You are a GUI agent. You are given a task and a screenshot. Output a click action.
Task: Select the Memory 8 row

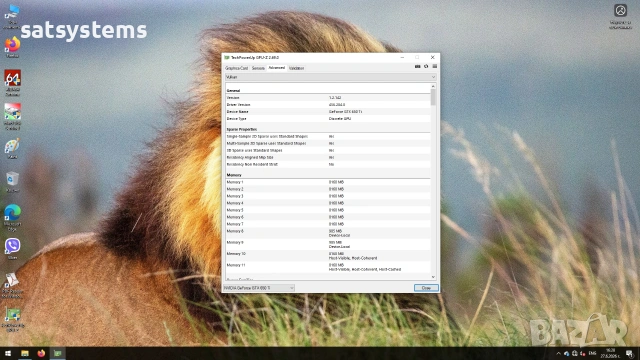click(x=328, y=233)
